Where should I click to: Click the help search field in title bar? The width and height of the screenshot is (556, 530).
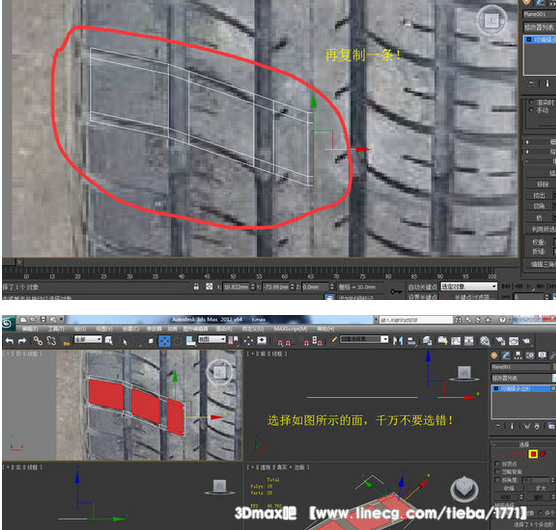coord(416,320)
